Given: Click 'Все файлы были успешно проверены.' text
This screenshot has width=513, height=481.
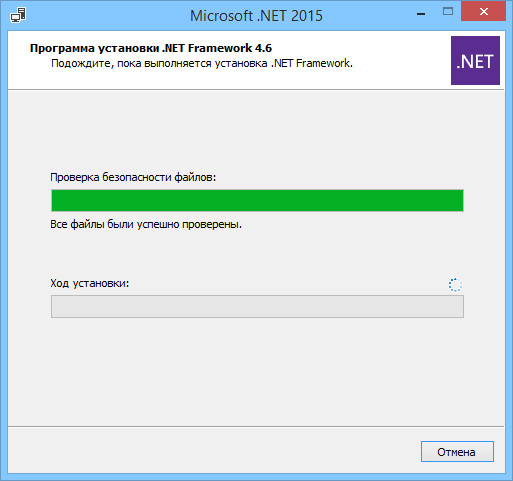Looking at the screenshot, I should click(x=146, y=224).
